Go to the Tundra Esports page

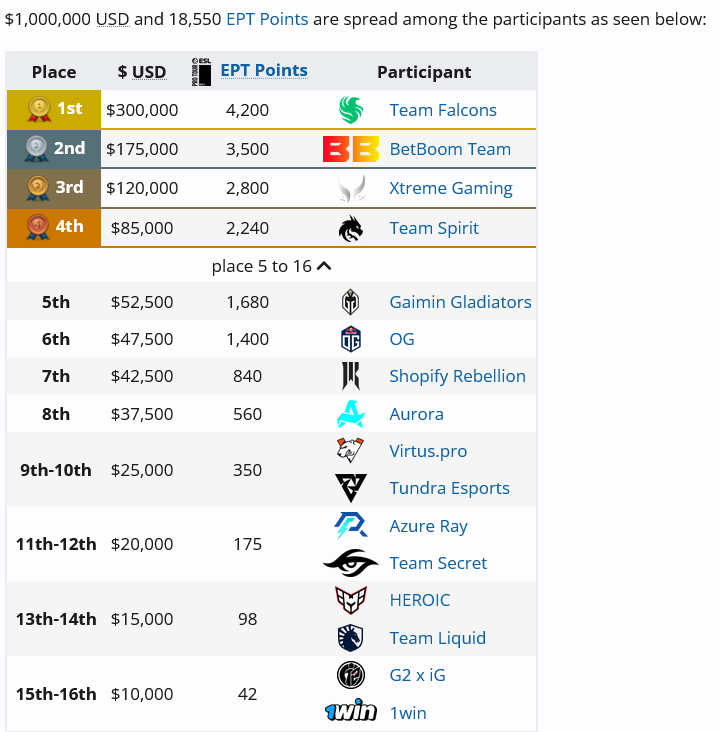(x=449, y=488)
